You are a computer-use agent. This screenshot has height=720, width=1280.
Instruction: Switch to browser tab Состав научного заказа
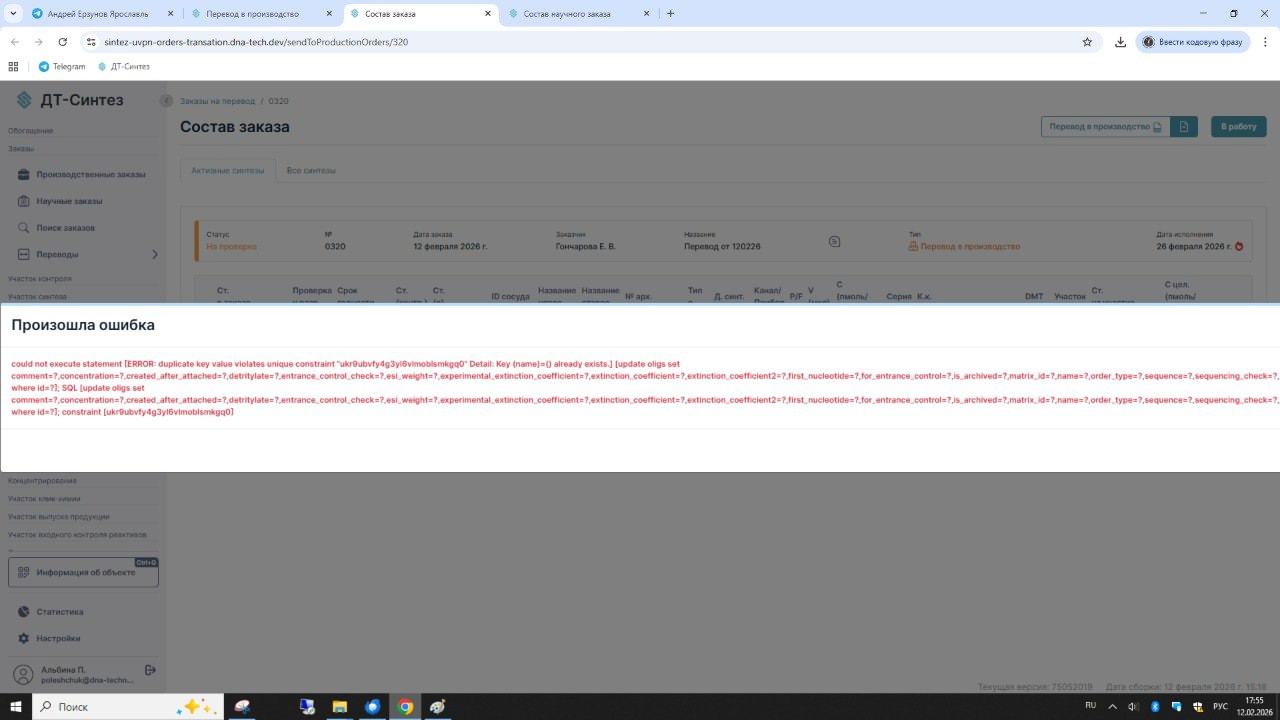[574, 14]
